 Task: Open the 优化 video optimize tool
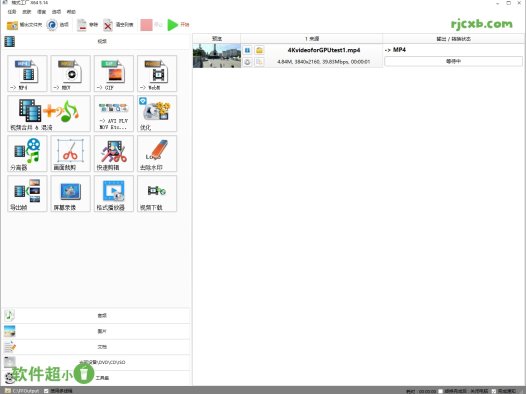point(157,113)
